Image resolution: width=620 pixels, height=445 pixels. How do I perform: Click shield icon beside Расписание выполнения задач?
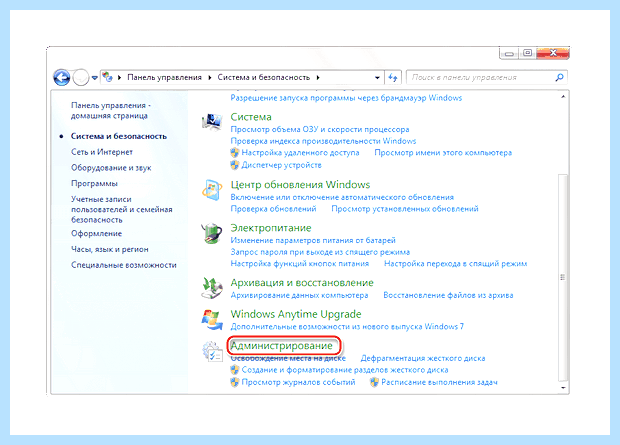[374, 382]
